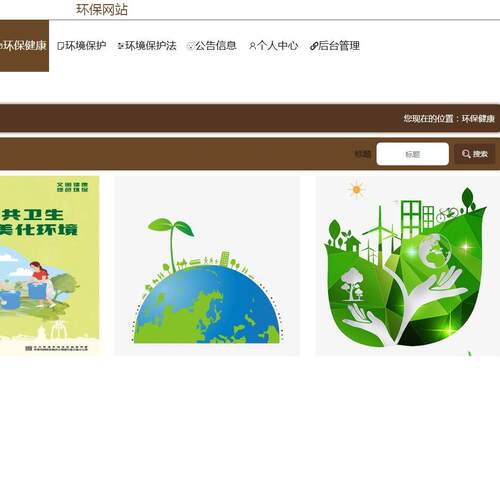Click the icon before 环境保护法
The width and height of the screenshot is (500, 500).
point(121,46)
